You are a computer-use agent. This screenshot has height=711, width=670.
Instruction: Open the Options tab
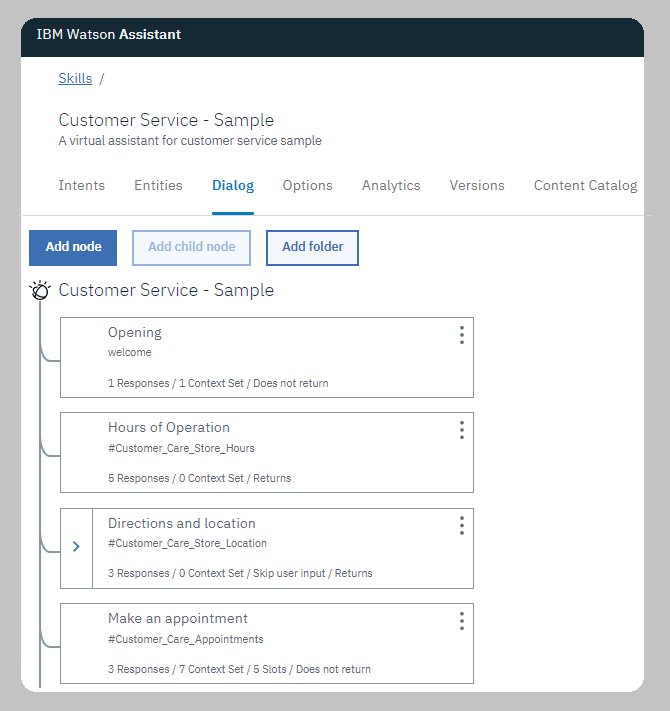click(307, 185)
